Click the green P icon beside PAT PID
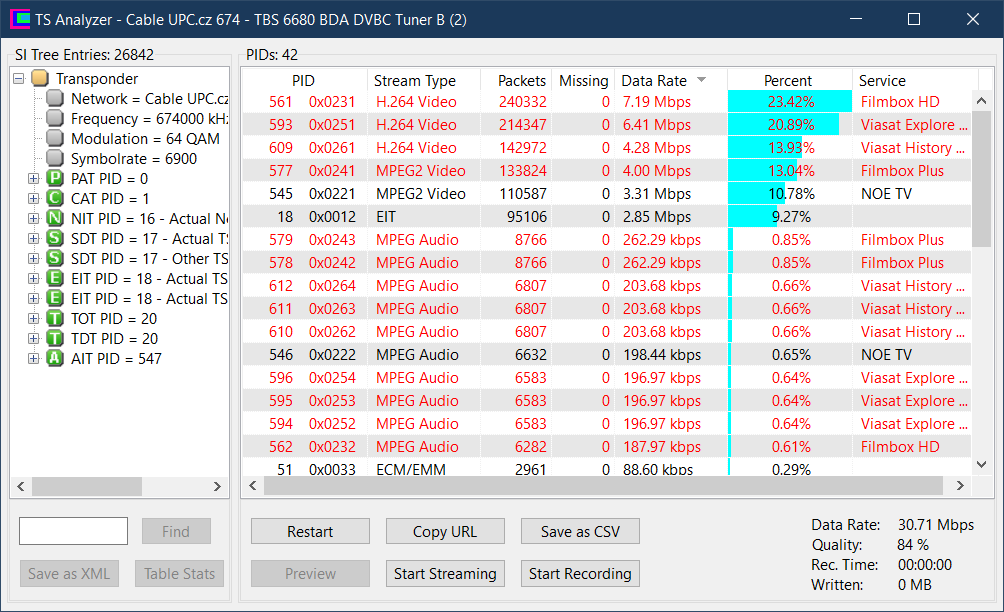Image resolution: width=1004 pixels, height=612 pixels. coord(55,179)
